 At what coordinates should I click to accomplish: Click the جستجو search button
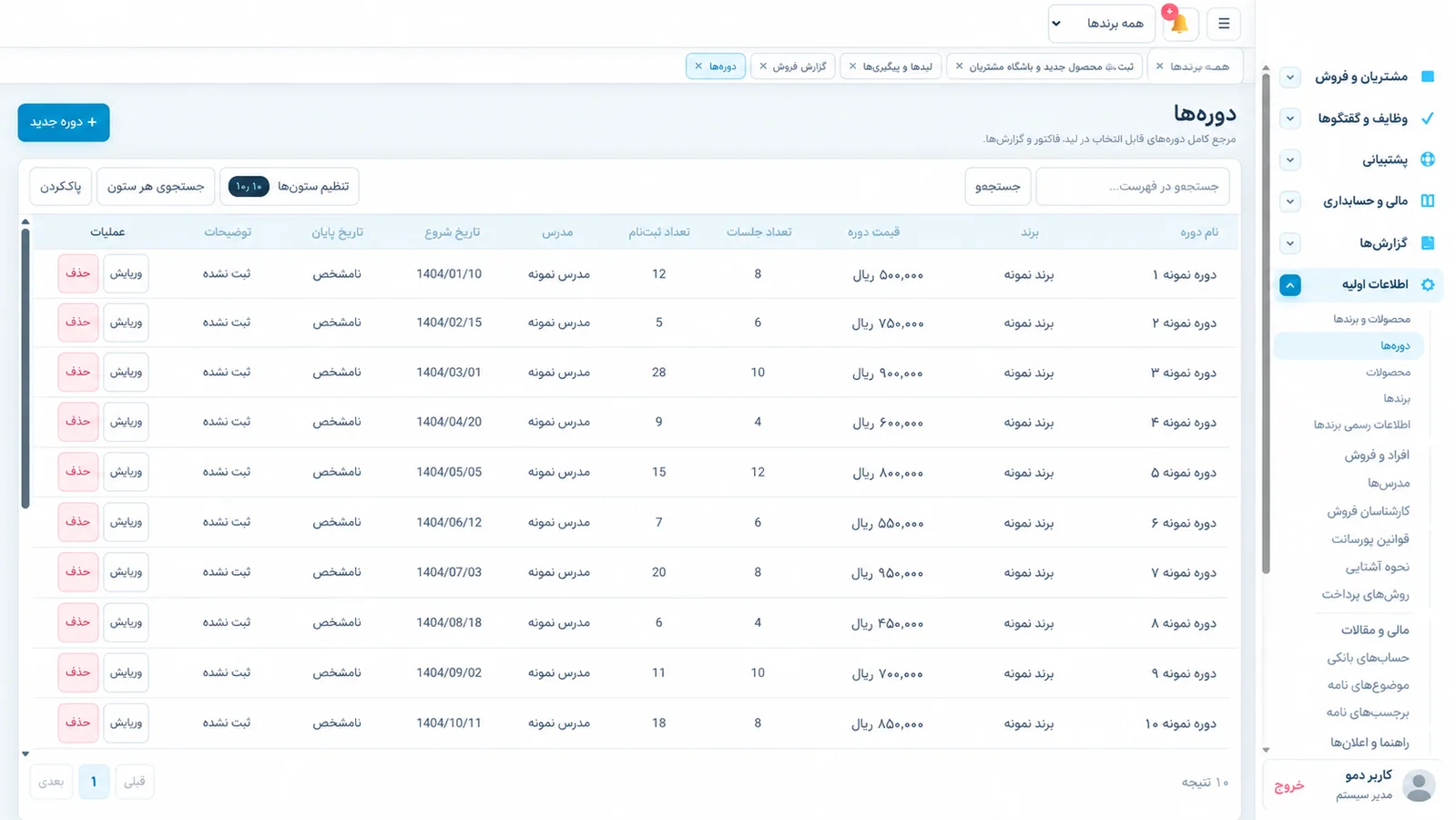coord(998,186)
